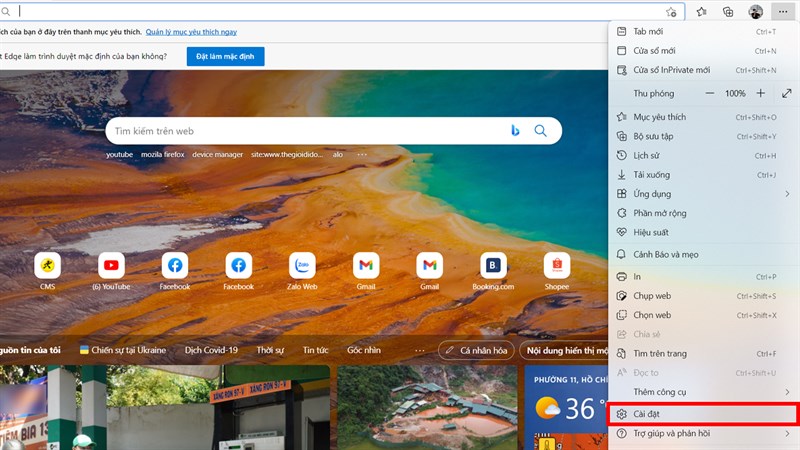Show more search suggestions ellipsis

[x=362, y=155]
